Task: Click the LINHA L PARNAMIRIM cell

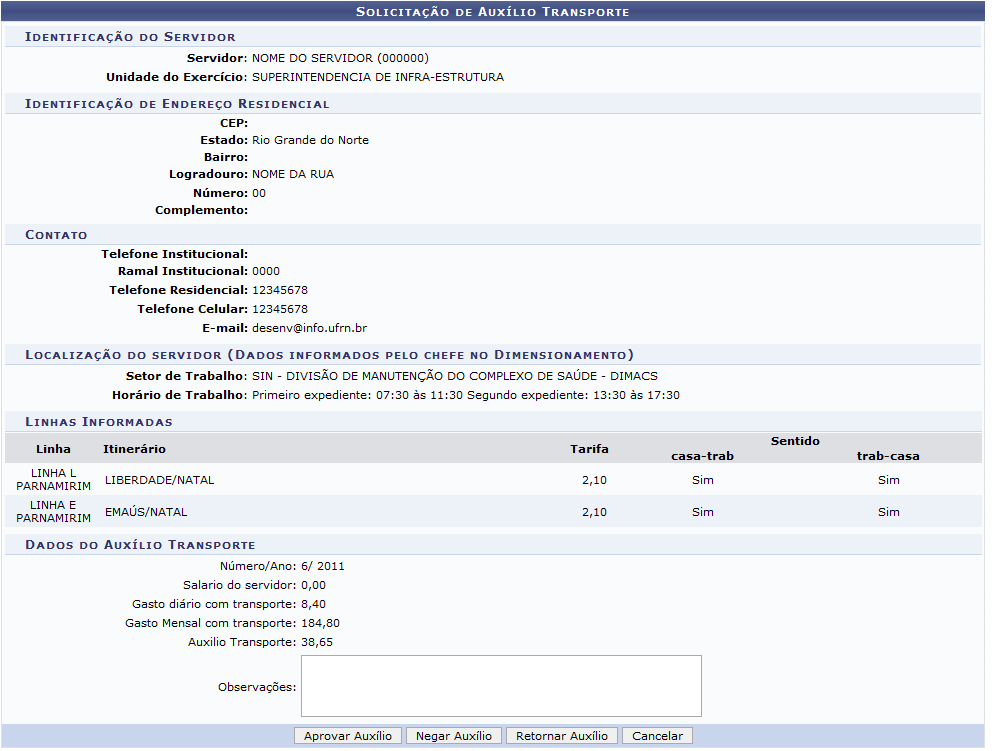Action: point(53,480)
